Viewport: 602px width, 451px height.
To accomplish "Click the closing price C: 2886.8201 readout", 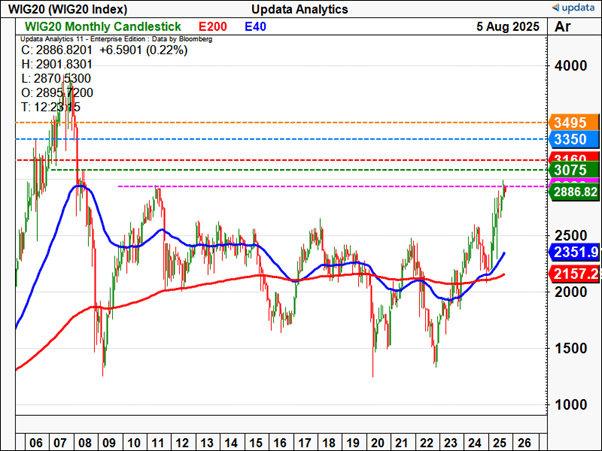I will [57, 50].
